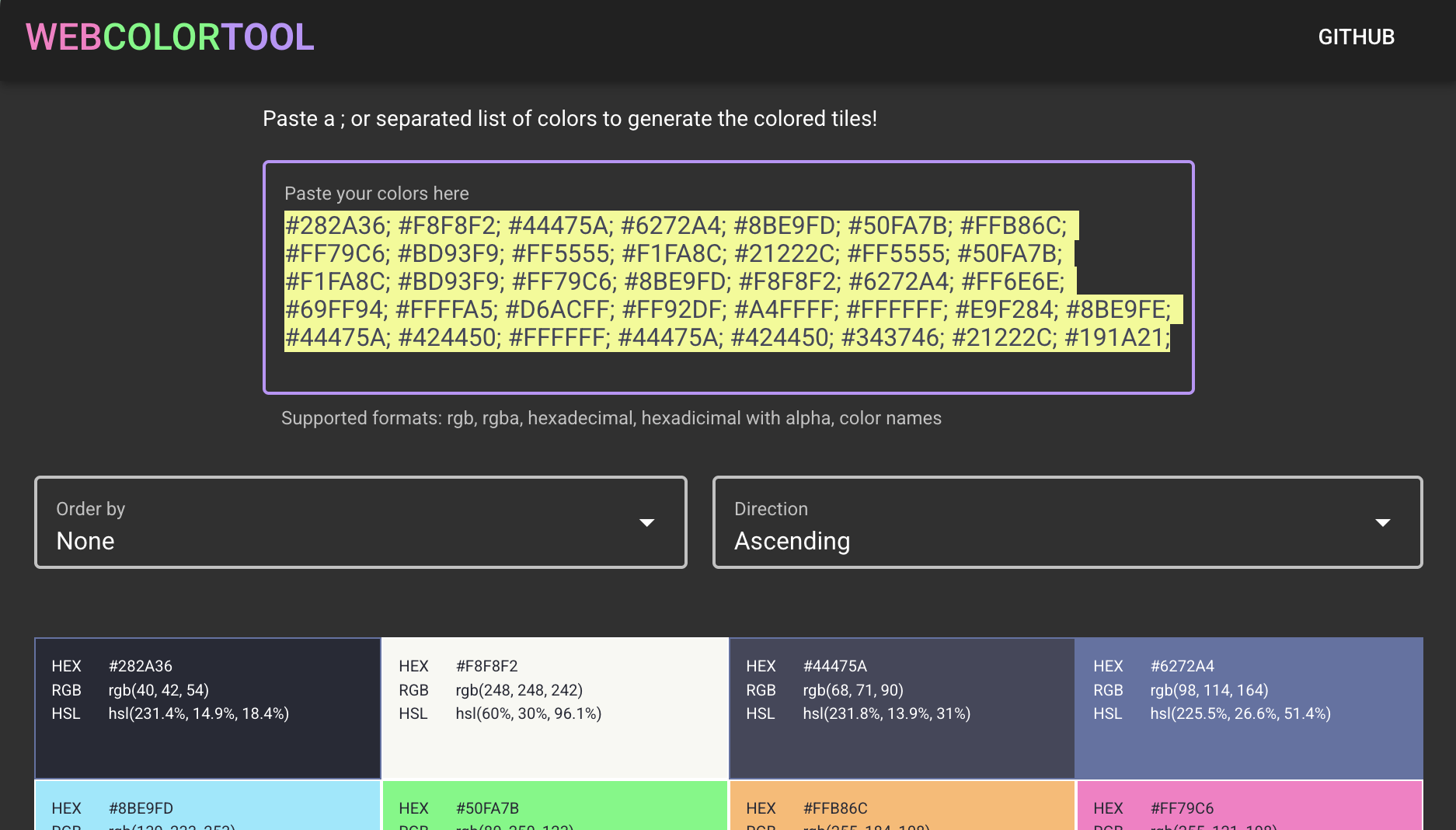Click the Order by chevron arrow

coord(647,522)
